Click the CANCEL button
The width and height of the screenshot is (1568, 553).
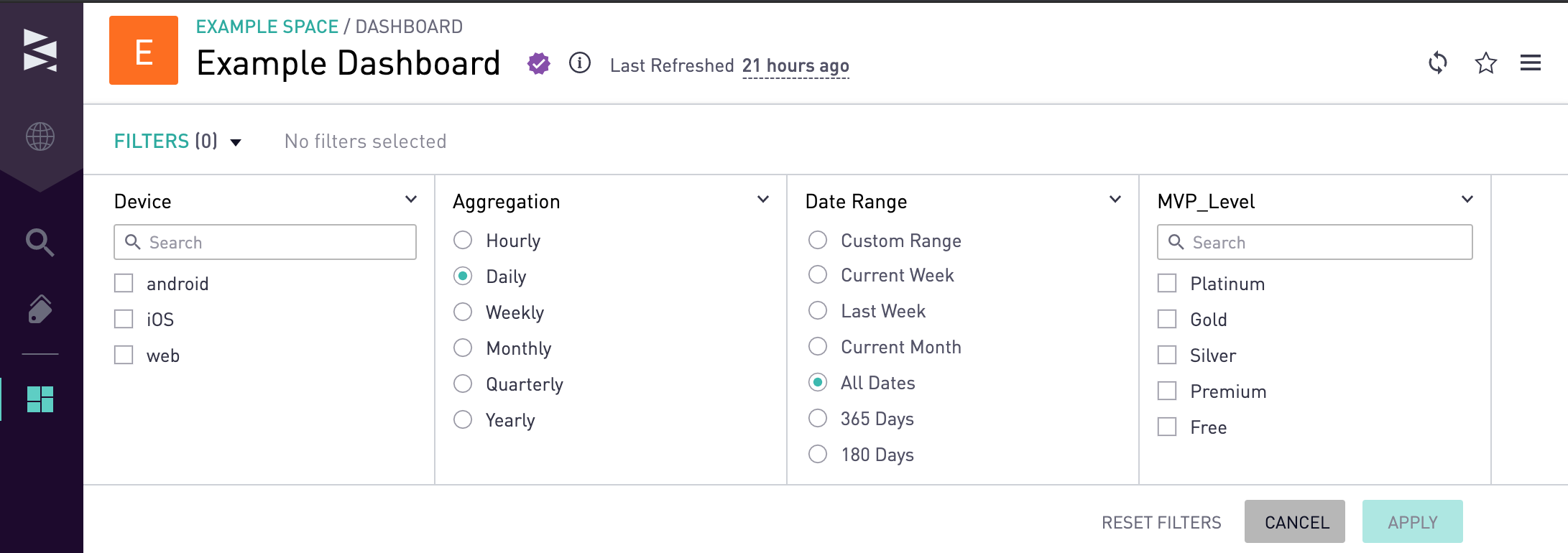click(1295, 521)
